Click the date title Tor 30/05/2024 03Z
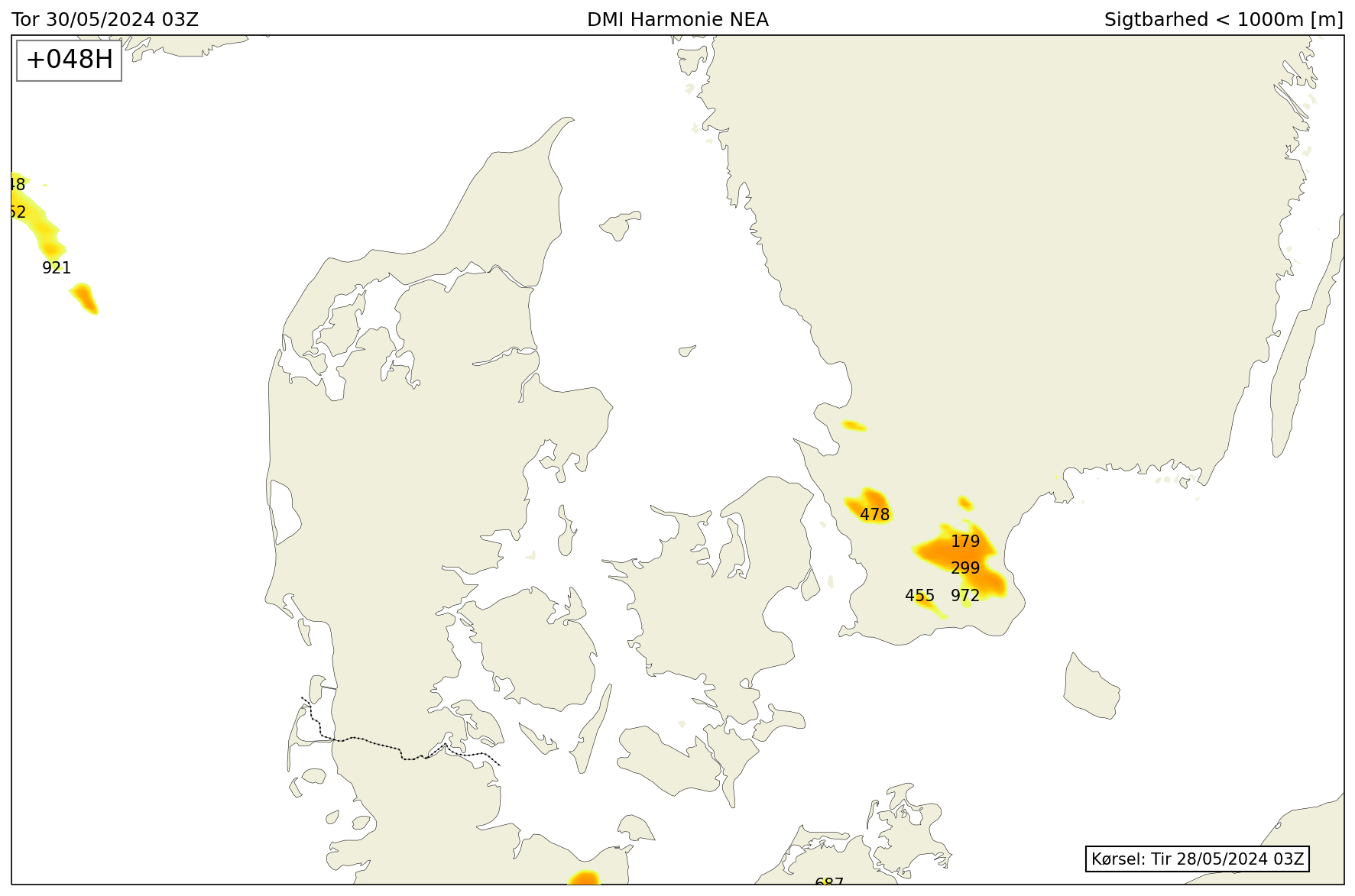 coord(105,20)
